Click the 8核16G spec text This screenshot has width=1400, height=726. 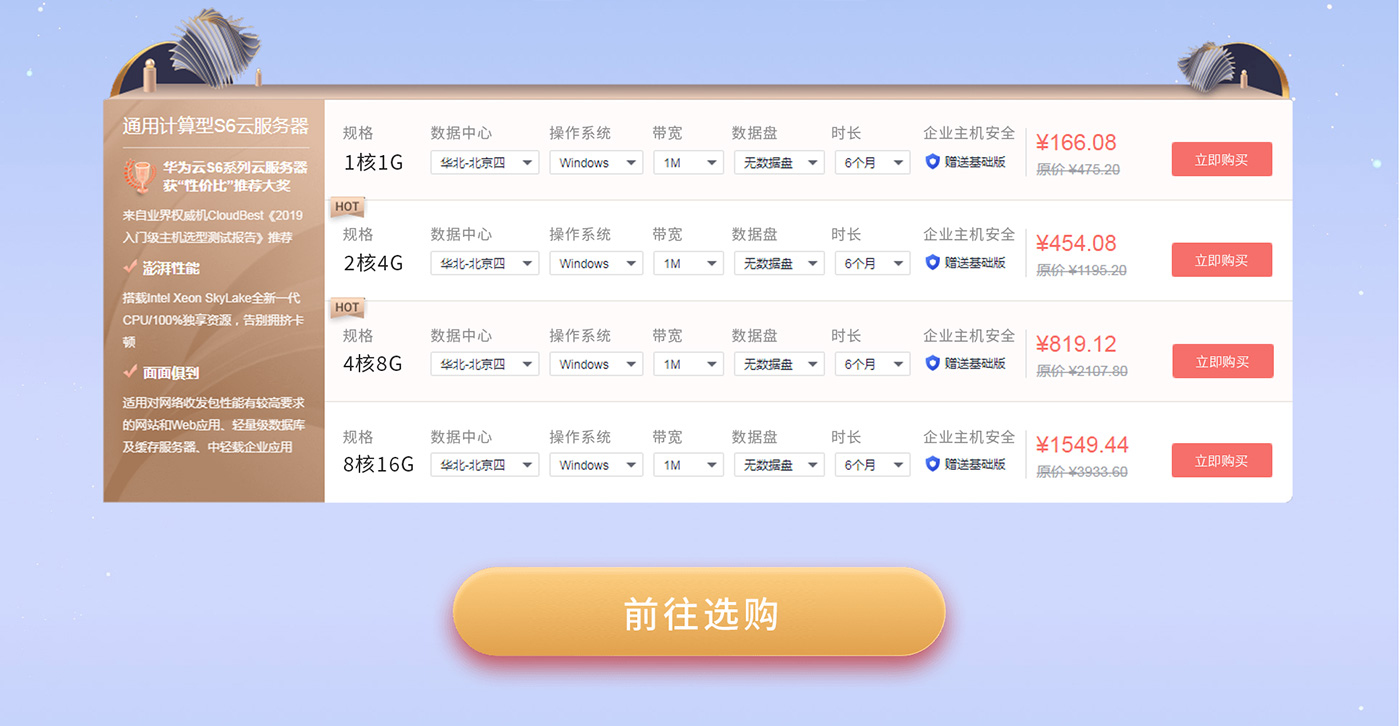pyautogui.click(x=378, y=465)
